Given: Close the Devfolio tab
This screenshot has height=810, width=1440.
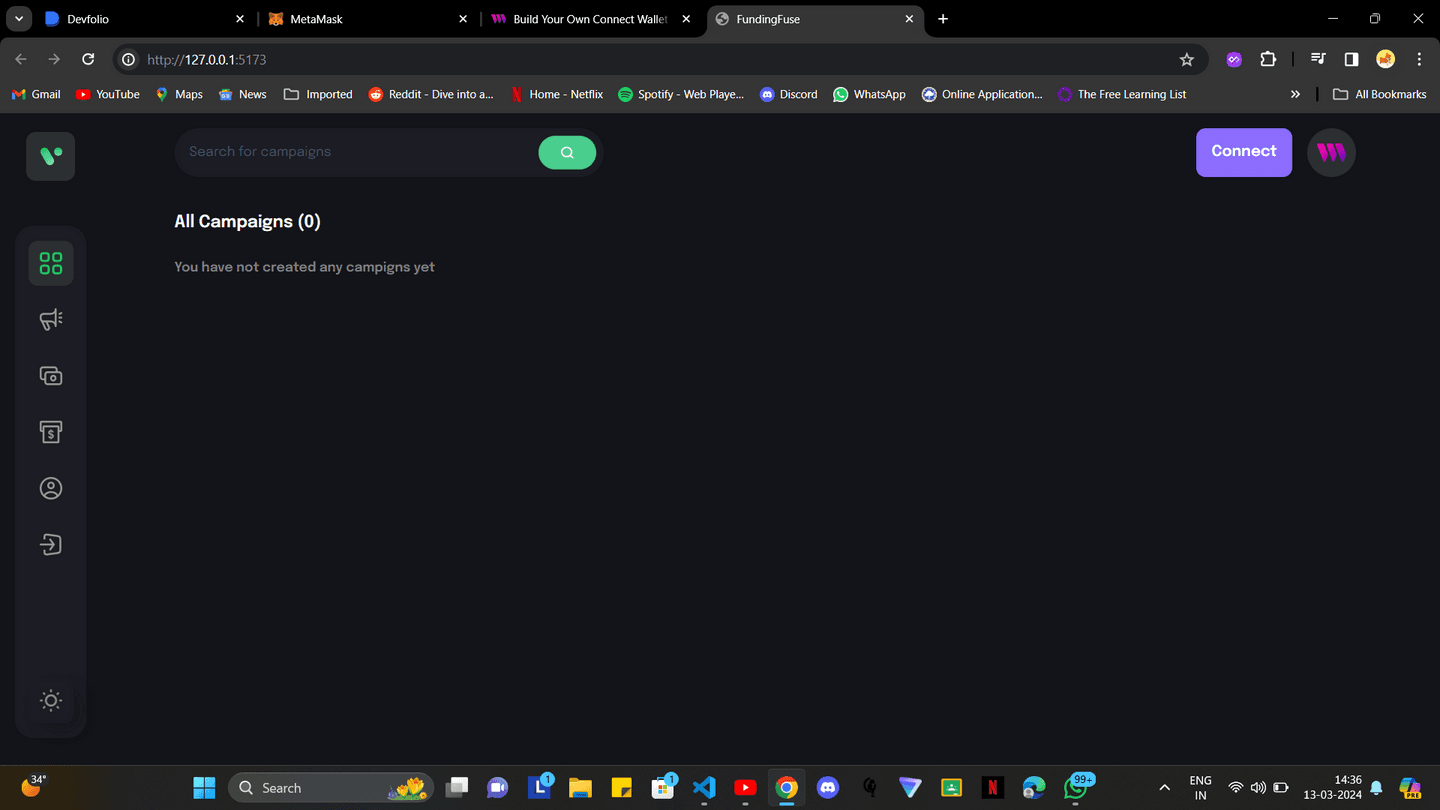Looking at the screenshot, I should 240,19.
